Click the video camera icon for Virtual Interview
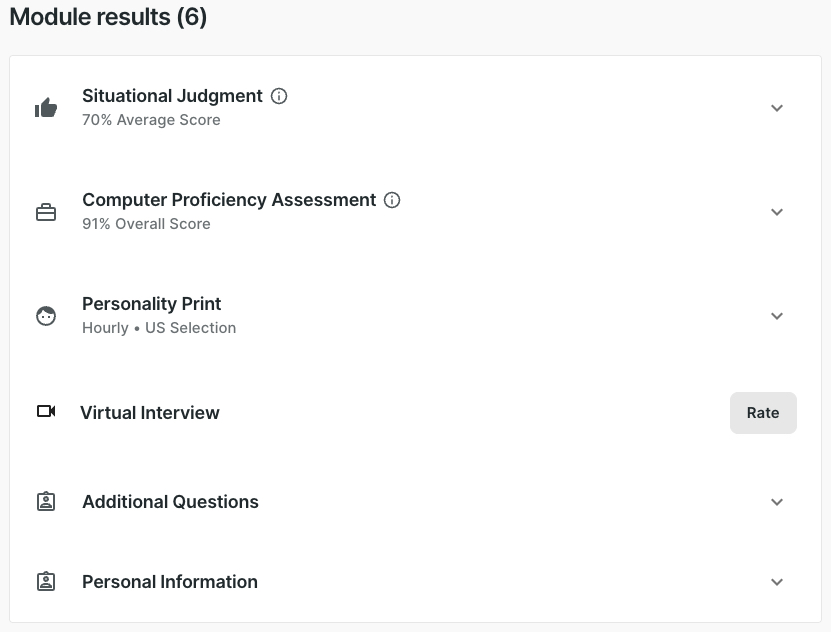 (46, 411)
